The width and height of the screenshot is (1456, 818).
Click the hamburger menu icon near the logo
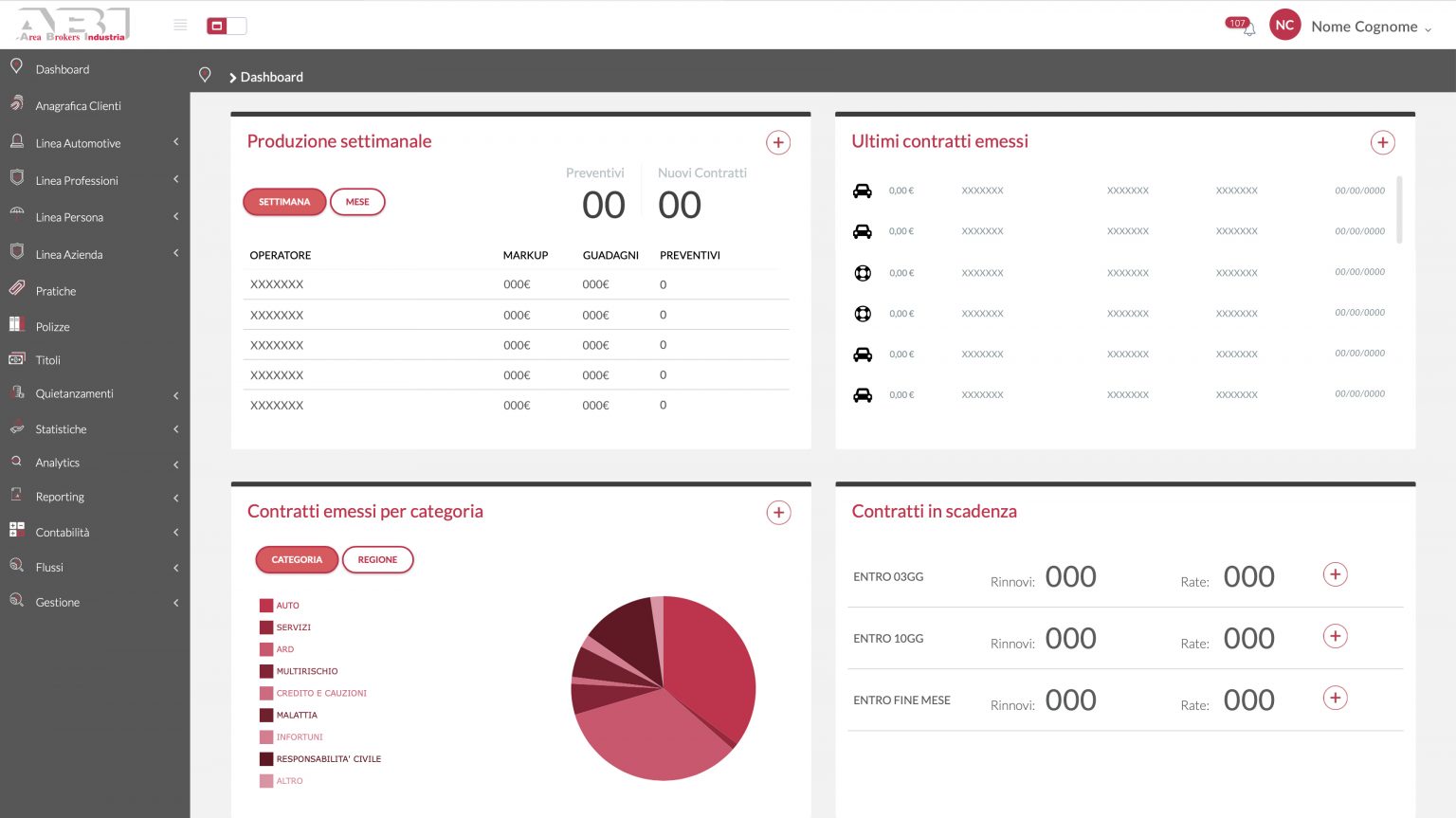(179, 25)
